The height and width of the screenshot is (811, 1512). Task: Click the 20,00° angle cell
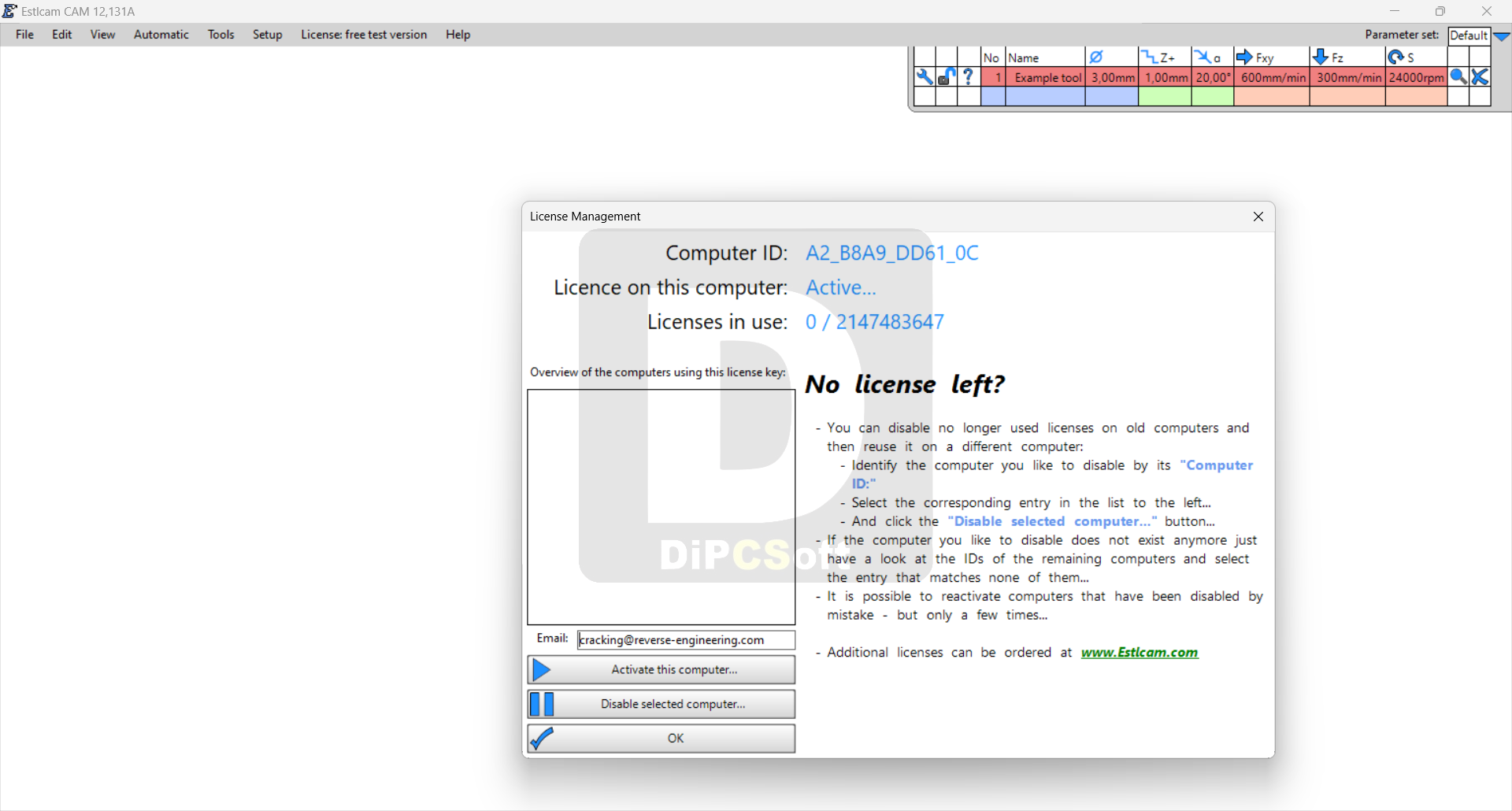coord(1213,77)
